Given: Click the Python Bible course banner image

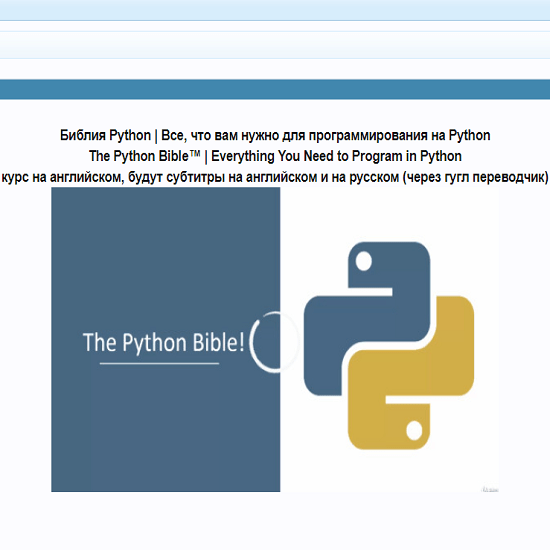Looking at the screenshot, I should (x=275, y=339).
